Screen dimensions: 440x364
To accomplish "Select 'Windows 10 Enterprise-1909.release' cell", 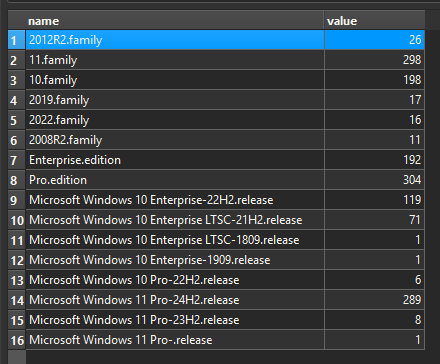I will [x=175, y=260].
